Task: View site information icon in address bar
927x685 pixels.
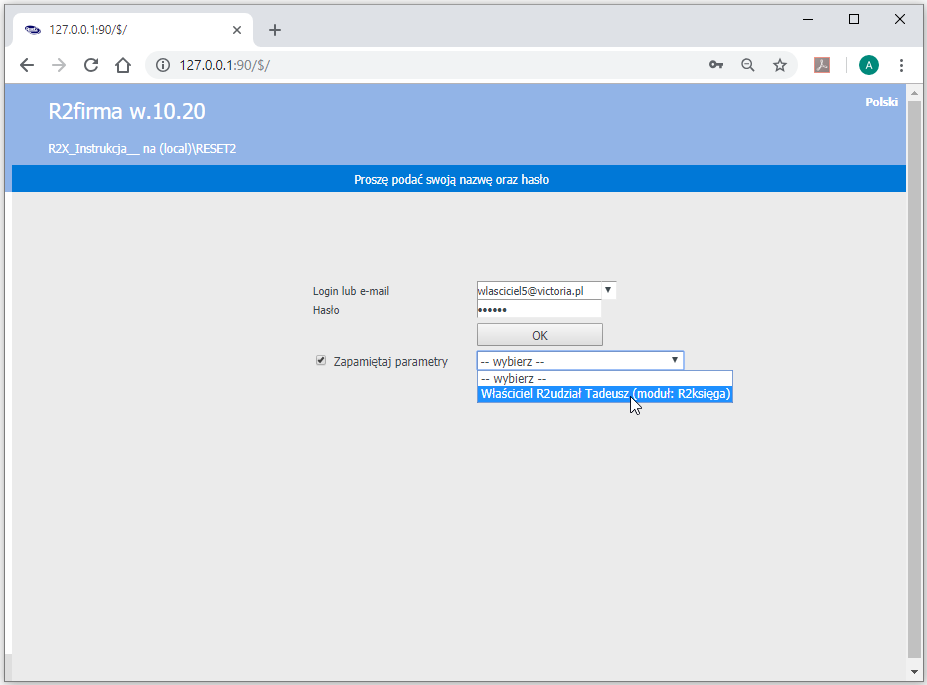Action: [163, 65]
